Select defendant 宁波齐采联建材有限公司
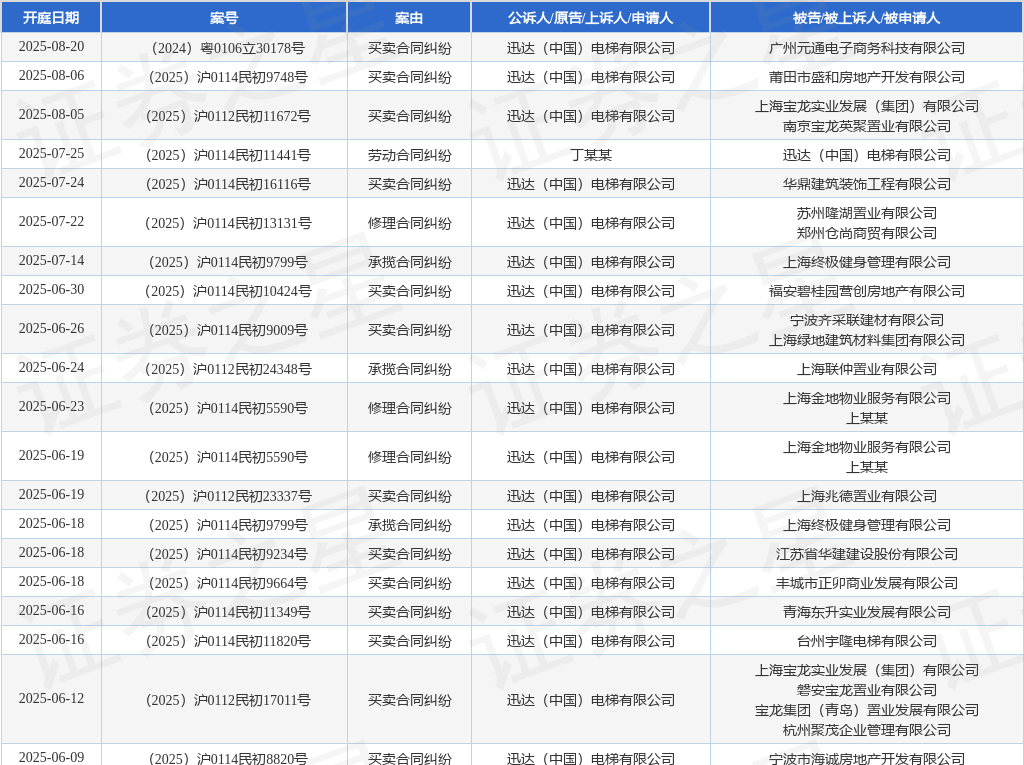Viewport: 1024px width, 765px height. [867, 320]
